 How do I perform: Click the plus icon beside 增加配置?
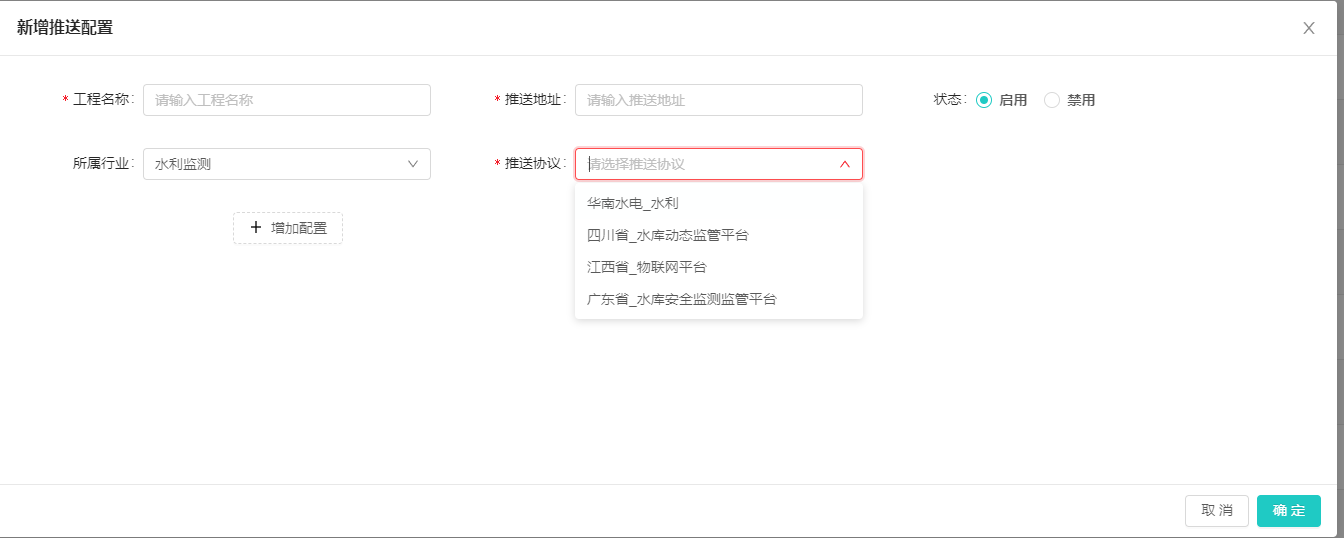256,228
